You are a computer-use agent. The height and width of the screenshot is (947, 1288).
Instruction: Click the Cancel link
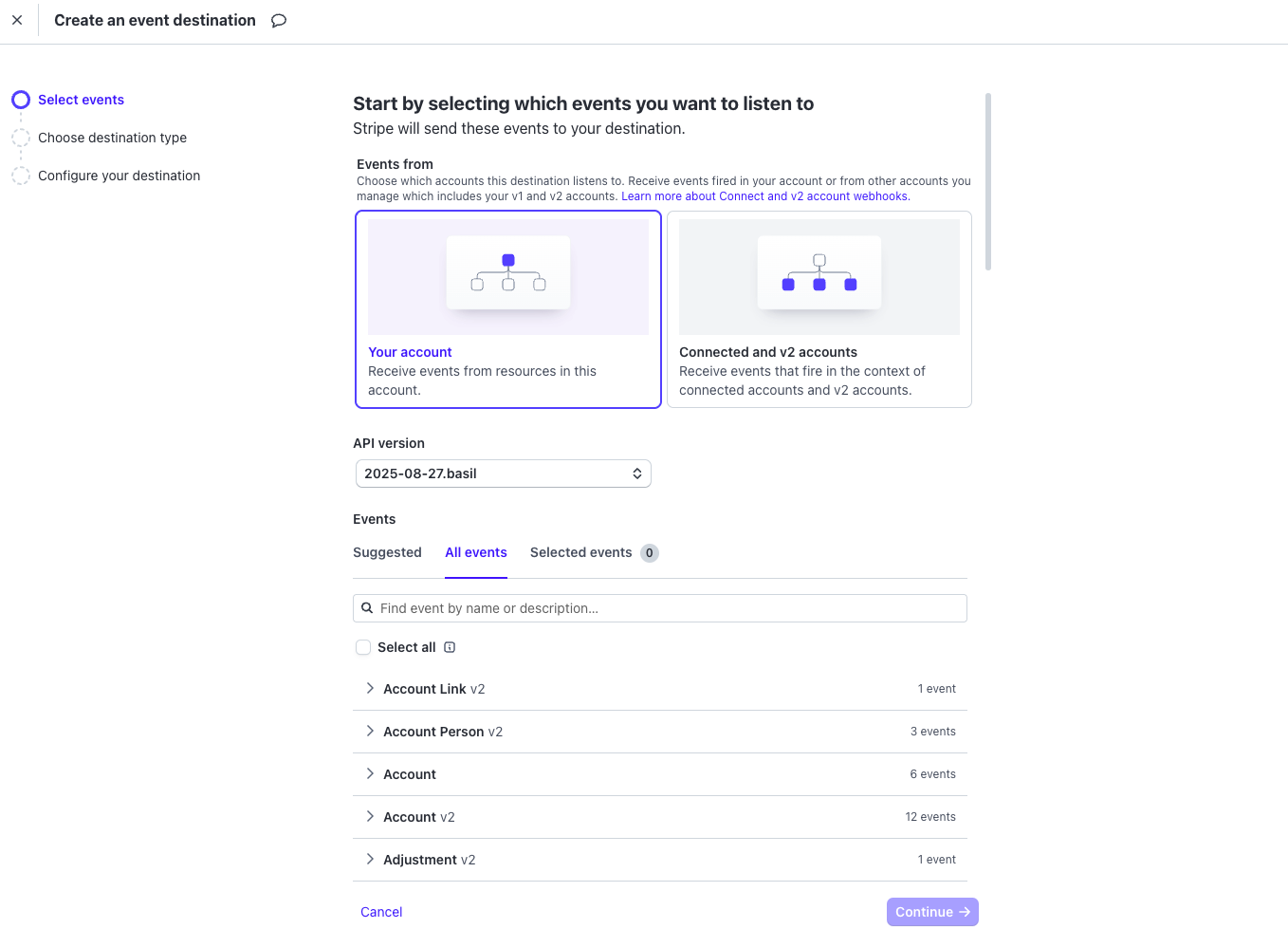[381, 912]
